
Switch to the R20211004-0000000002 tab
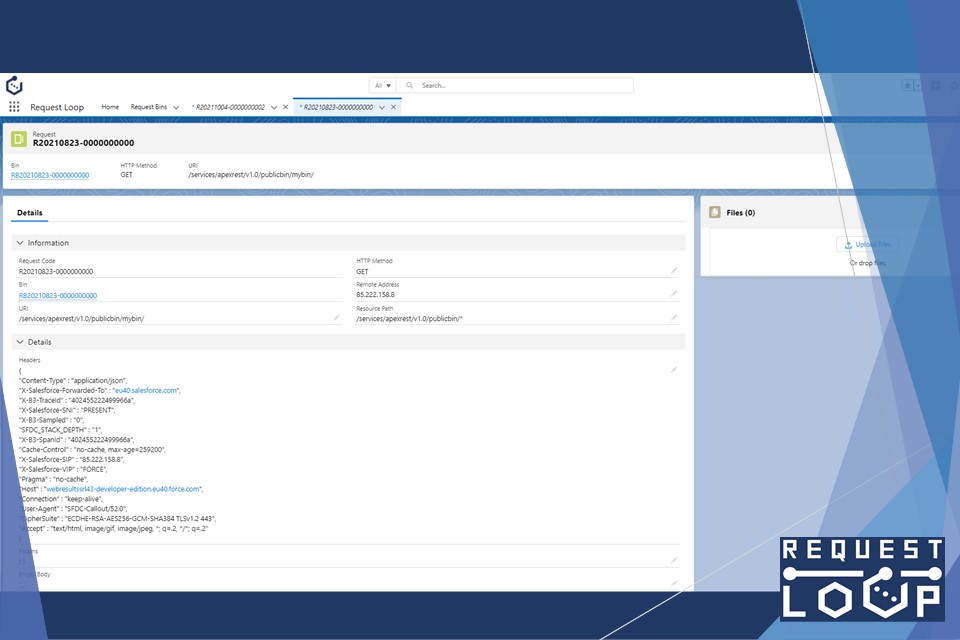pos(229,107)
